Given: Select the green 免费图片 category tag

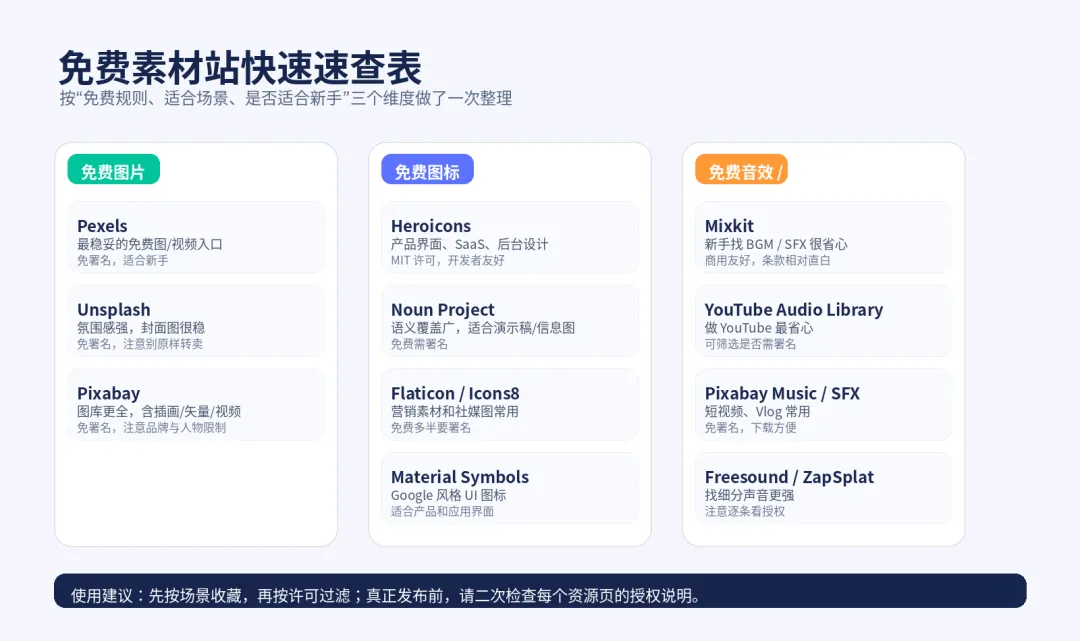Looking at the screenshot, I should point(114,169).
